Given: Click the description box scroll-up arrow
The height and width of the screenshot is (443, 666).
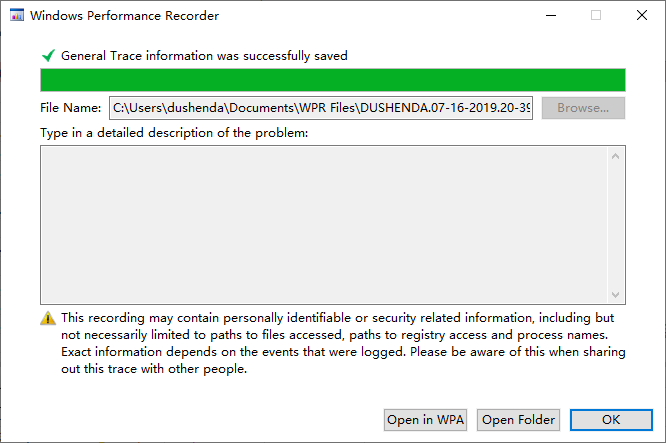Looking at the screenshot, I should [617, 155].
